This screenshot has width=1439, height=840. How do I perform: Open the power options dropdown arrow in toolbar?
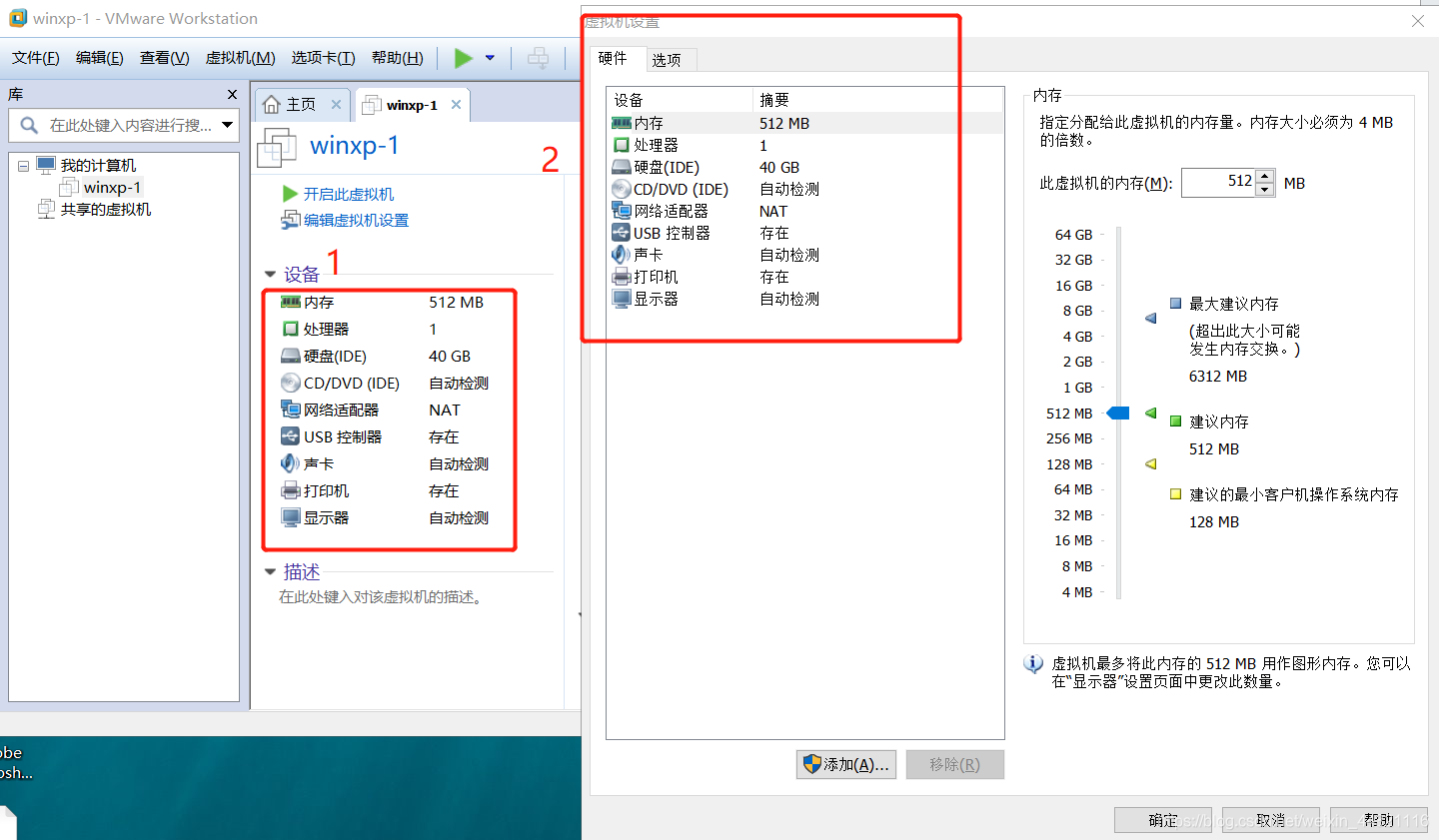pyautogui.click(x=490, y=58)
